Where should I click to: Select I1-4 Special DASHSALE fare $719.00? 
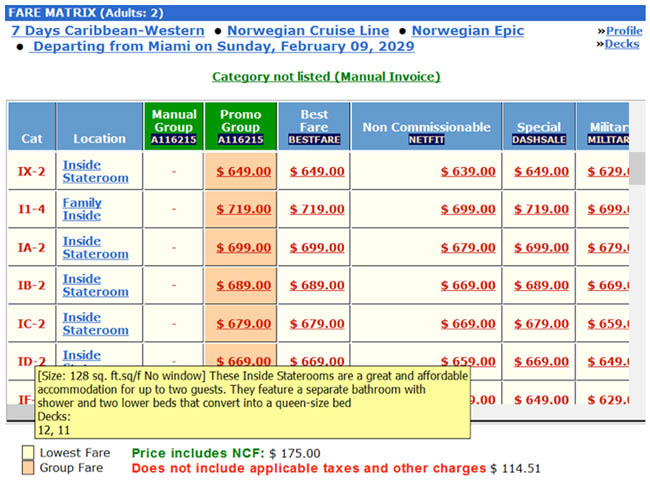[x=541, y=209]
